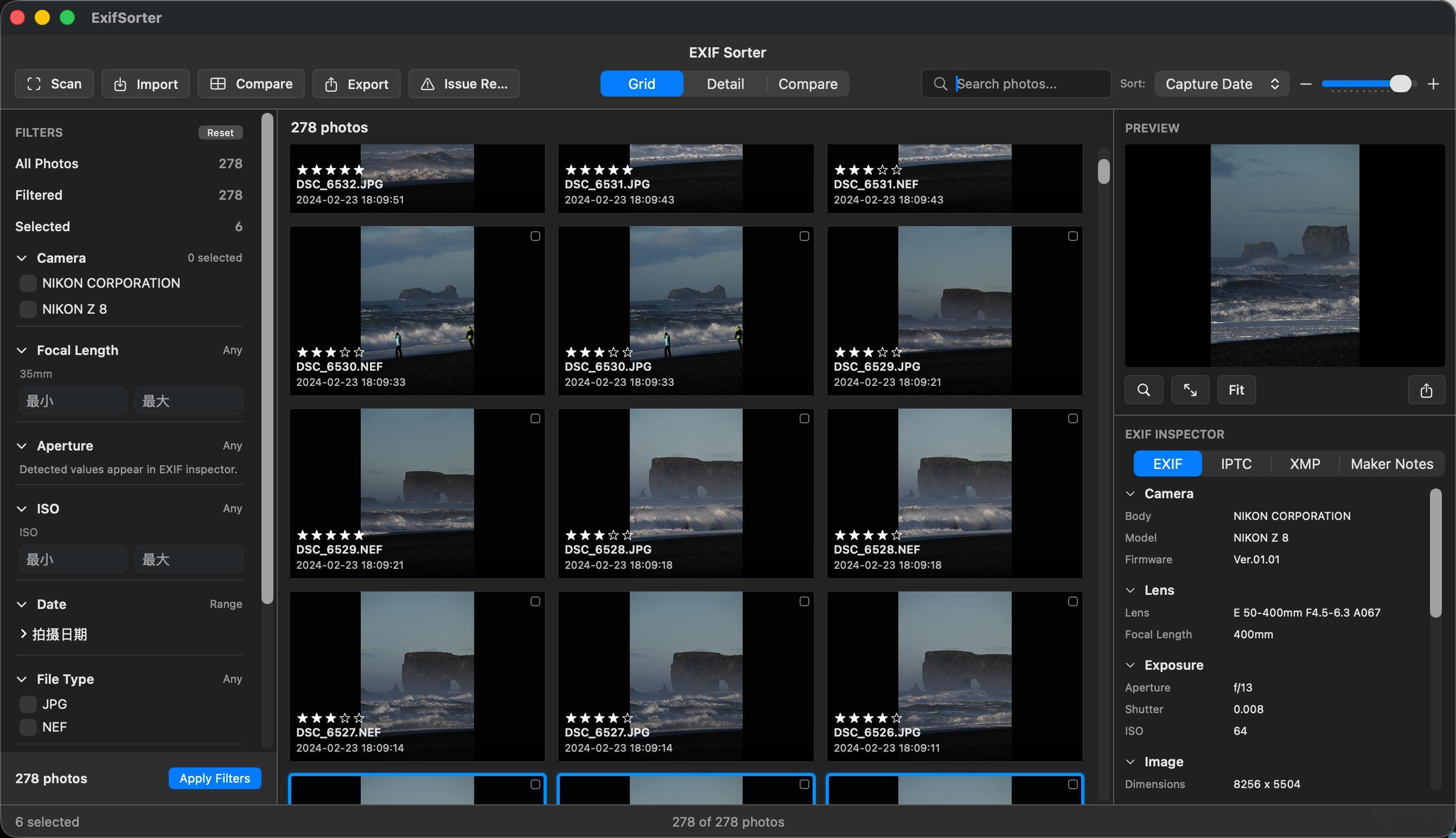The width and height of the screenshot is (1456, 838).
Task: Click the Reset filters button
Action: coord(220,132)
